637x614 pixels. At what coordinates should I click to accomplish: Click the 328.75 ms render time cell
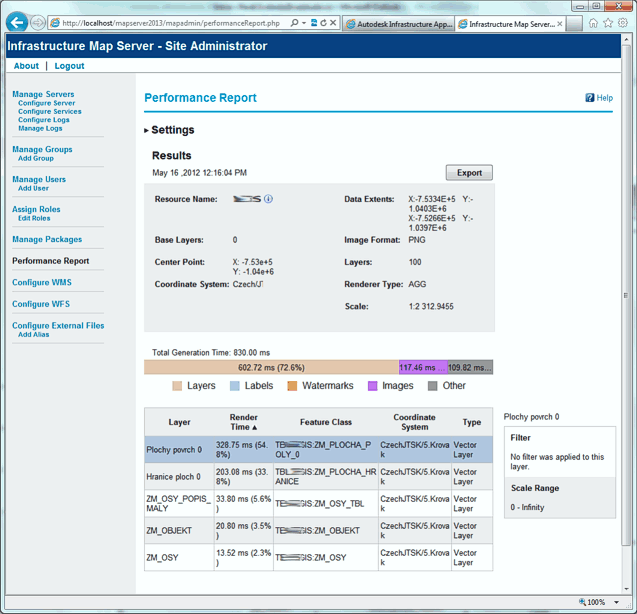click(x=244, y=450)
